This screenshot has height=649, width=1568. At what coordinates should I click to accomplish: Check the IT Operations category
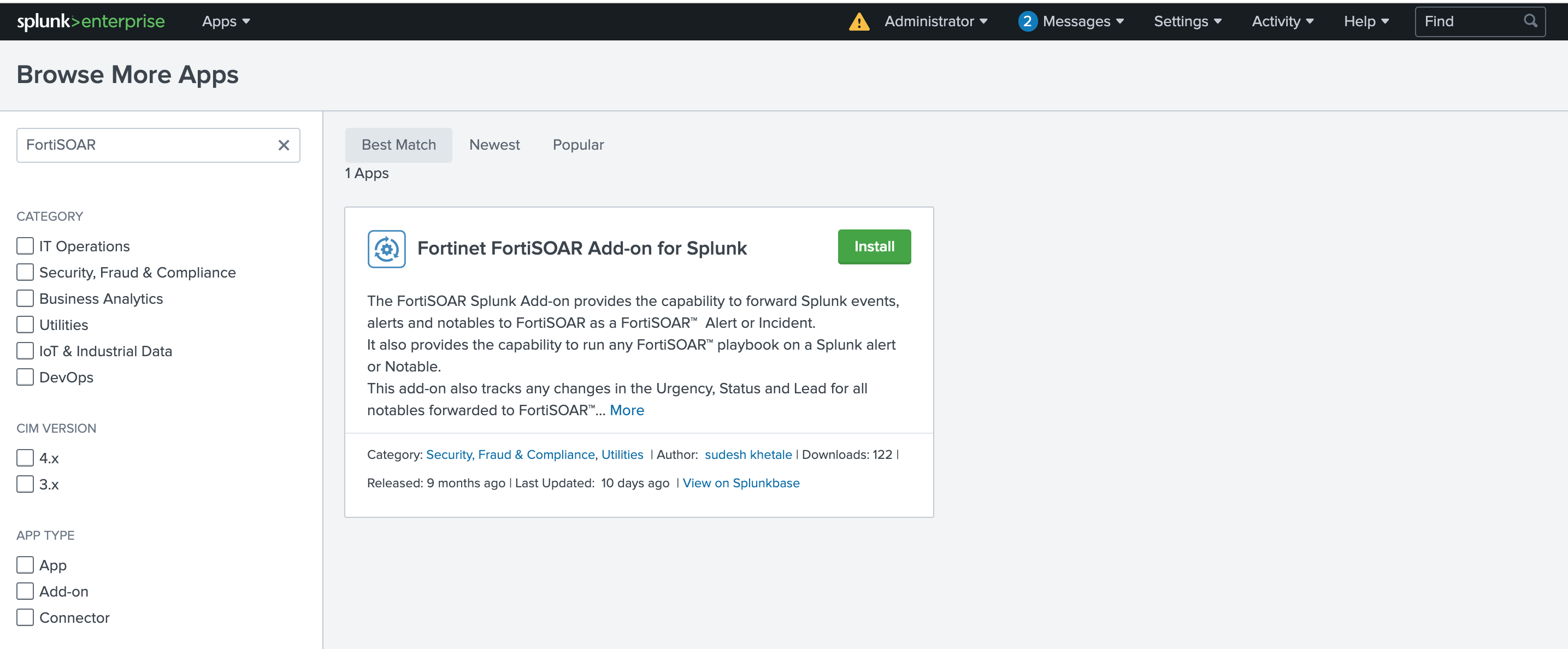click(x=25, y=246)
